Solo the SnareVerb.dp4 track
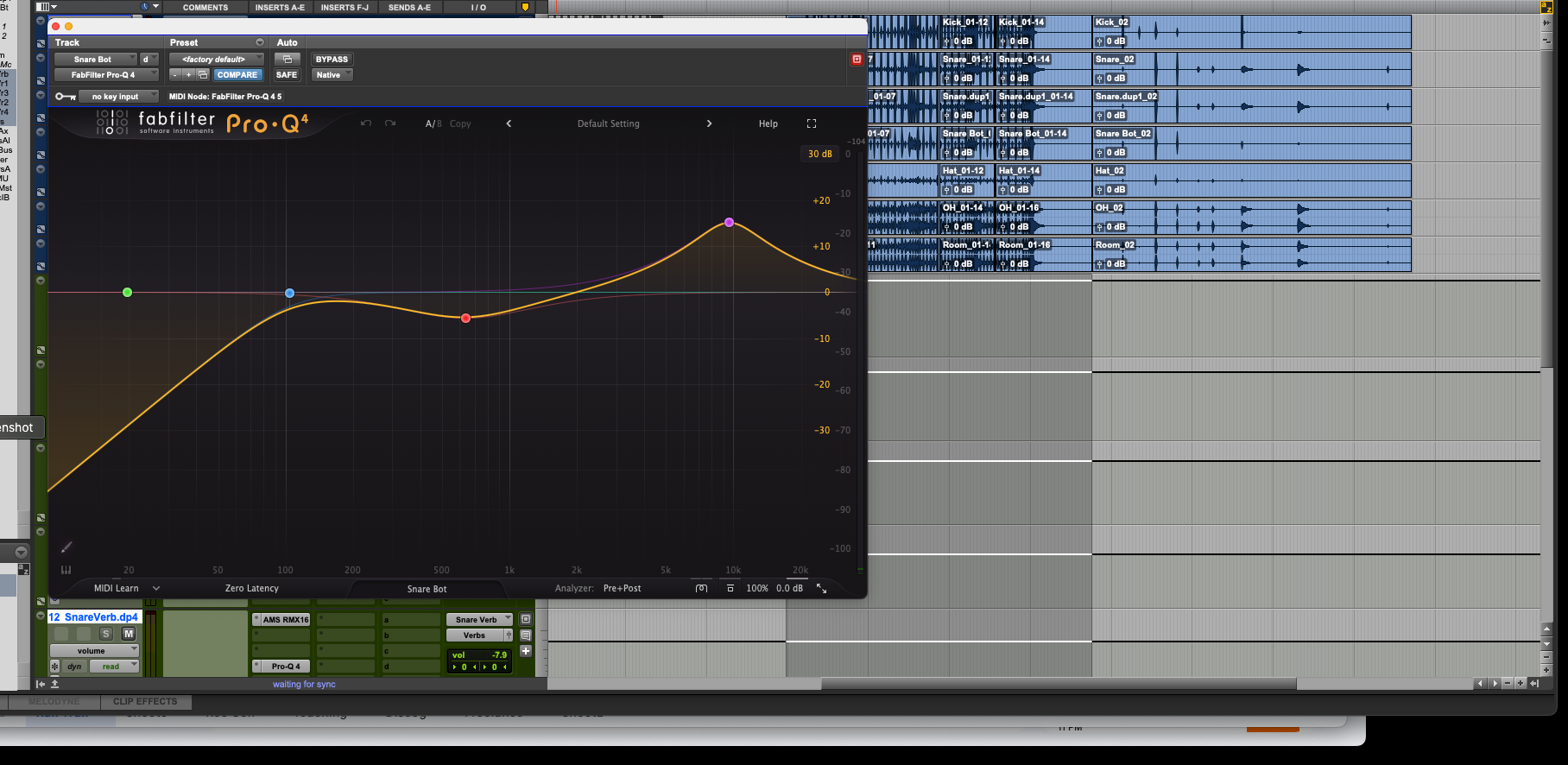This screenshot has height=765, width=1568. pos(106,634)
